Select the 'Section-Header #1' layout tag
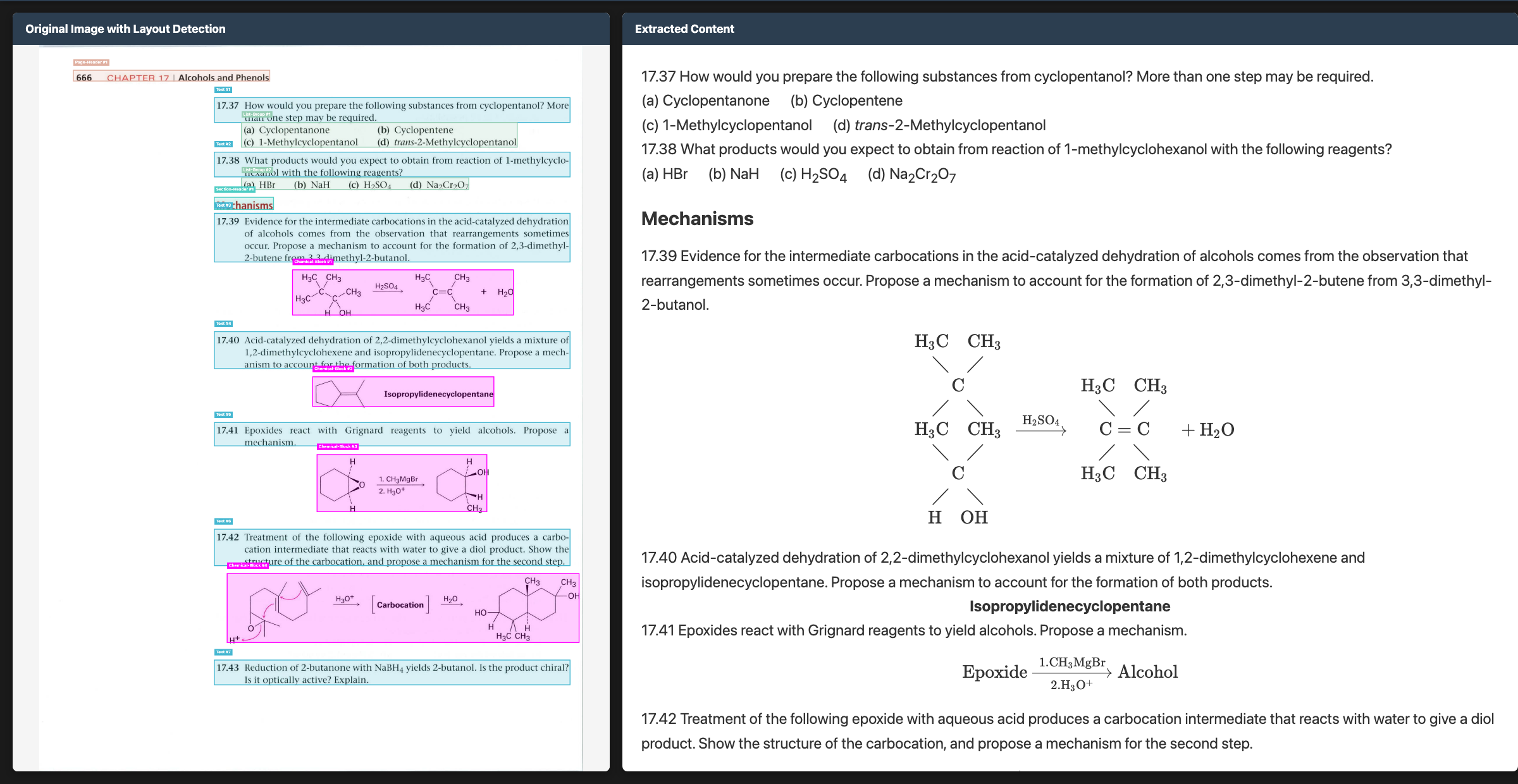 [235, 190]
